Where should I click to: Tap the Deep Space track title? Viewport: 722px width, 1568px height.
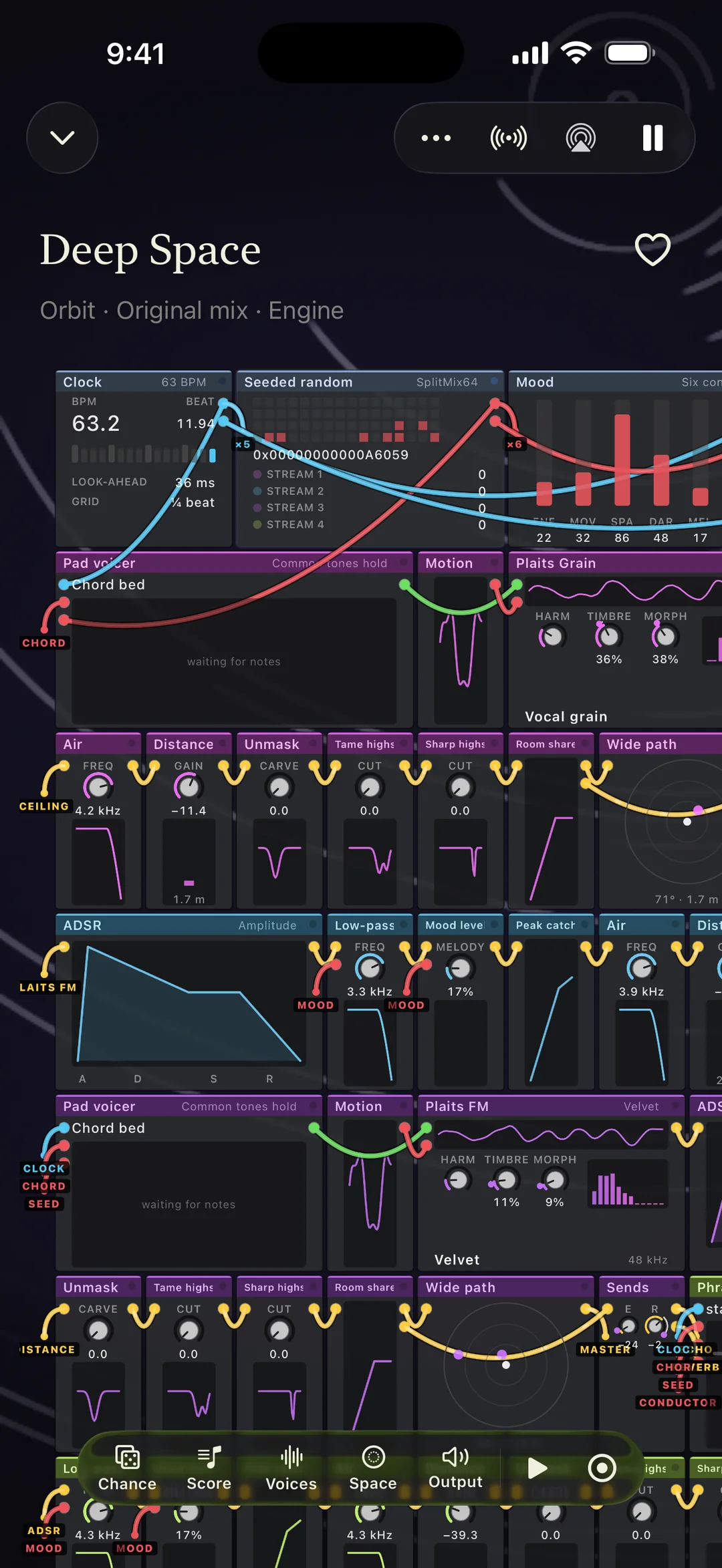tap(150, 251)
